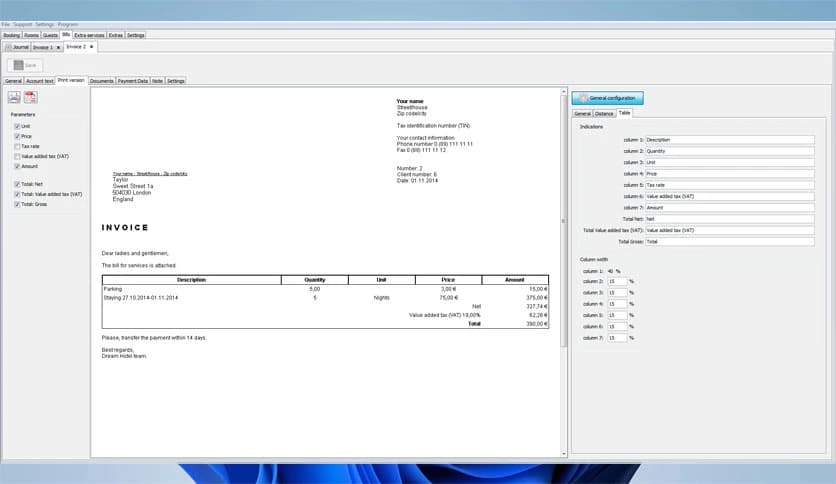This screenshot has height=484, width=836.
Task: Disable the Price checkbox
Action: point(16,136)
